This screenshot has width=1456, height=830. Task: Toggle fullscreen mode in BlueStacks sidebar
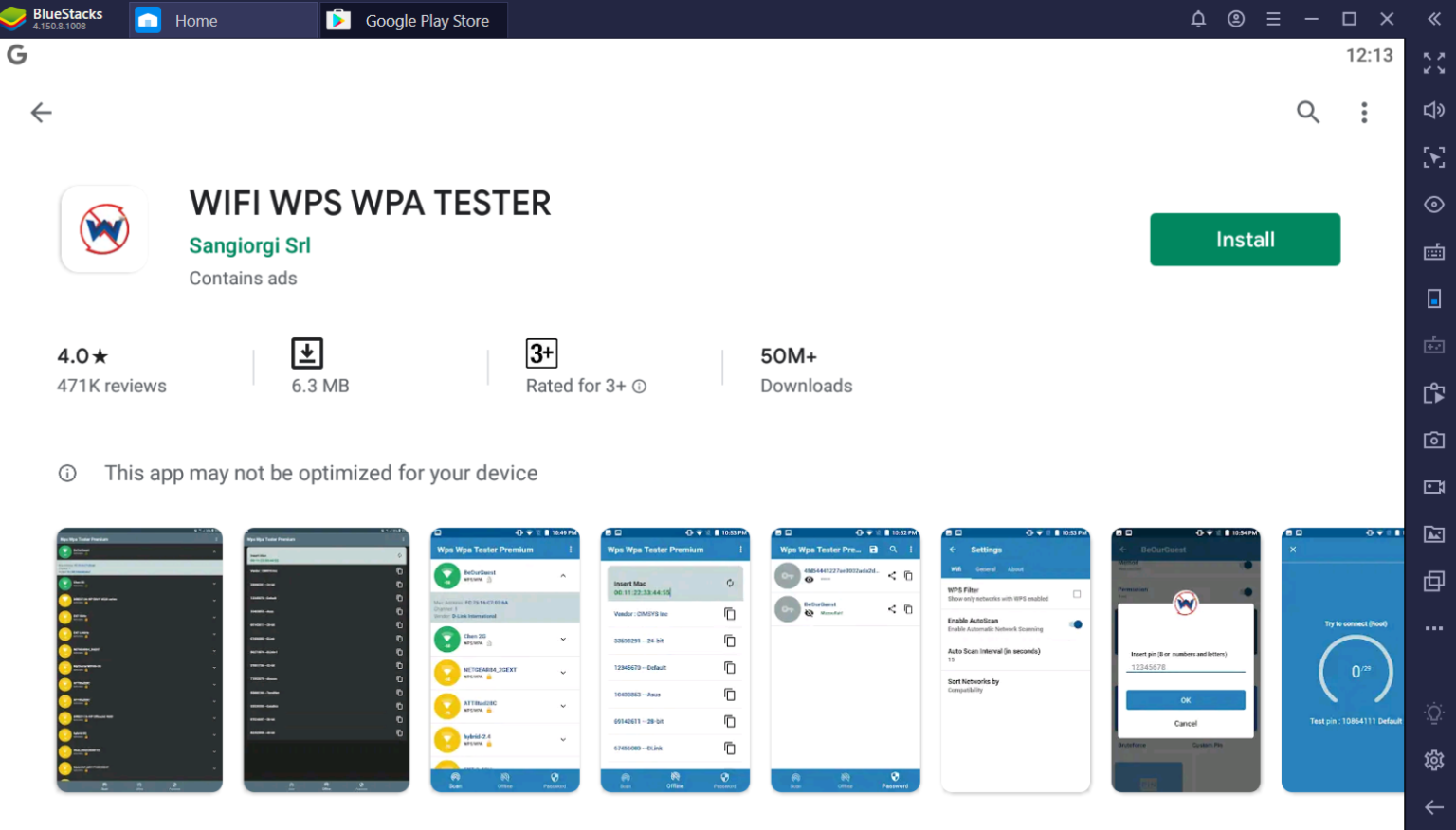[x=1434, y=63]
